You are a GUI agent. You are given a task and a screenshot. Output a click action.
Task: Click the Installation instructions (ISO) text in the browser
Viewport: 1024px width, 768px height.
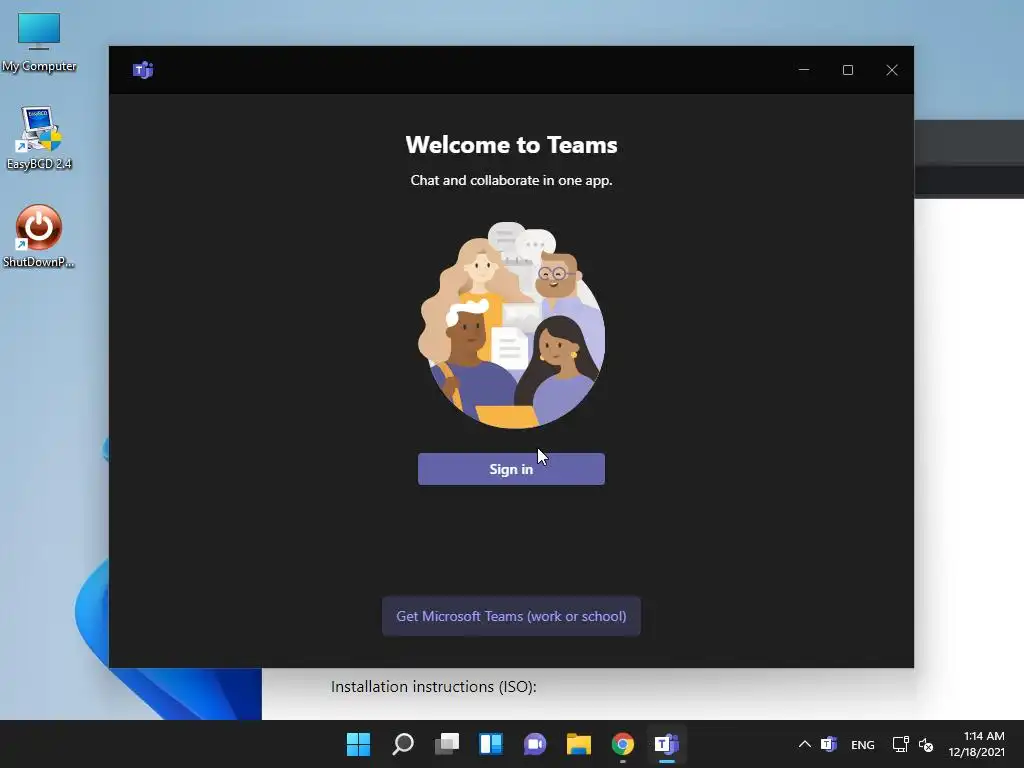(434, 686)
